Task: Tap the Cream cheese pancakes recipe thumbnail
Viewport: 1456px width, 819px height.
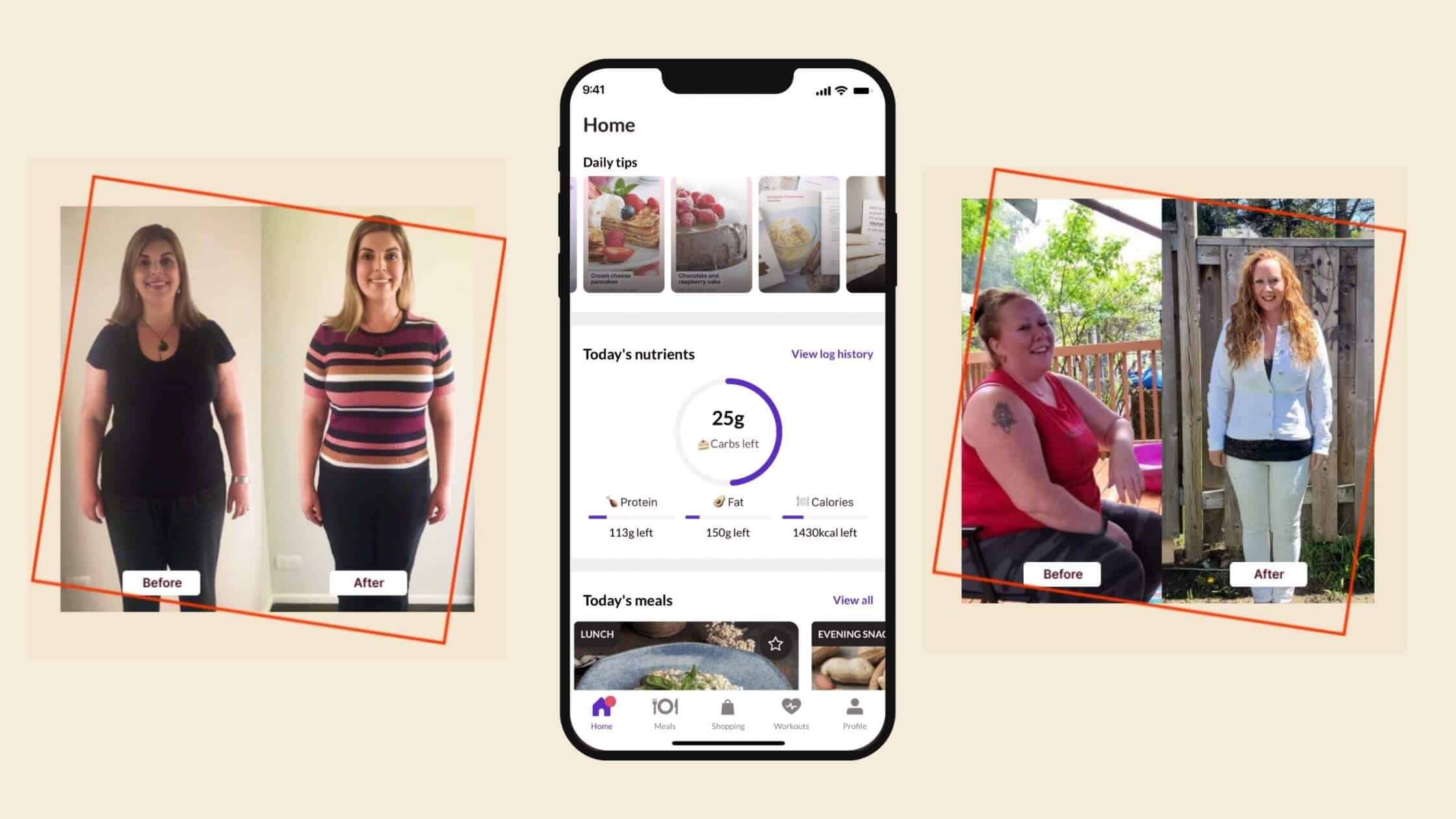Action: [622, 233]
